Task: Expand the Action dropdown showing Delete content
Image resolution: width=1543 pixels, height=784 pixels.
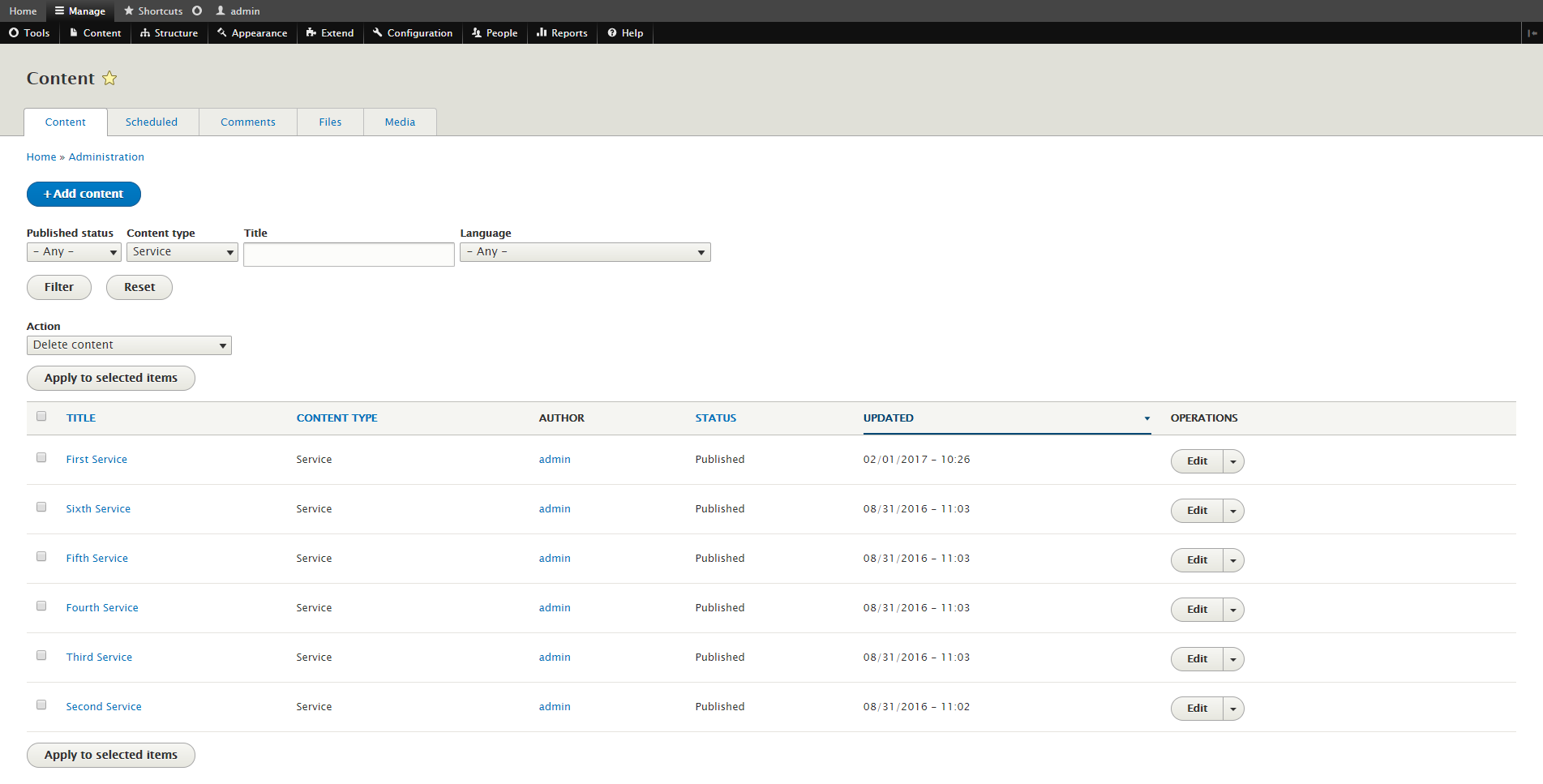Action: [x=129, y=345]
